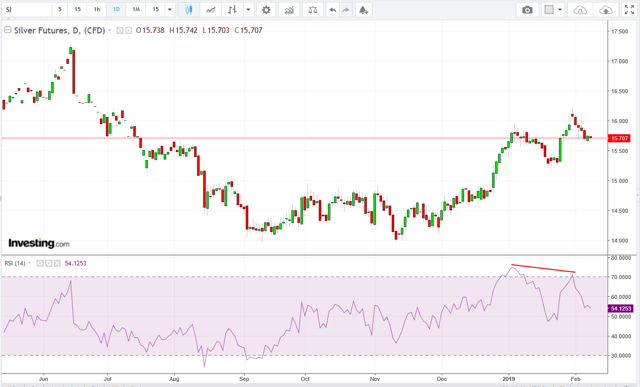The height and width of the screenshot is (387, 640).
Task: Create a price alert bell
Action: tap(363, 9)
